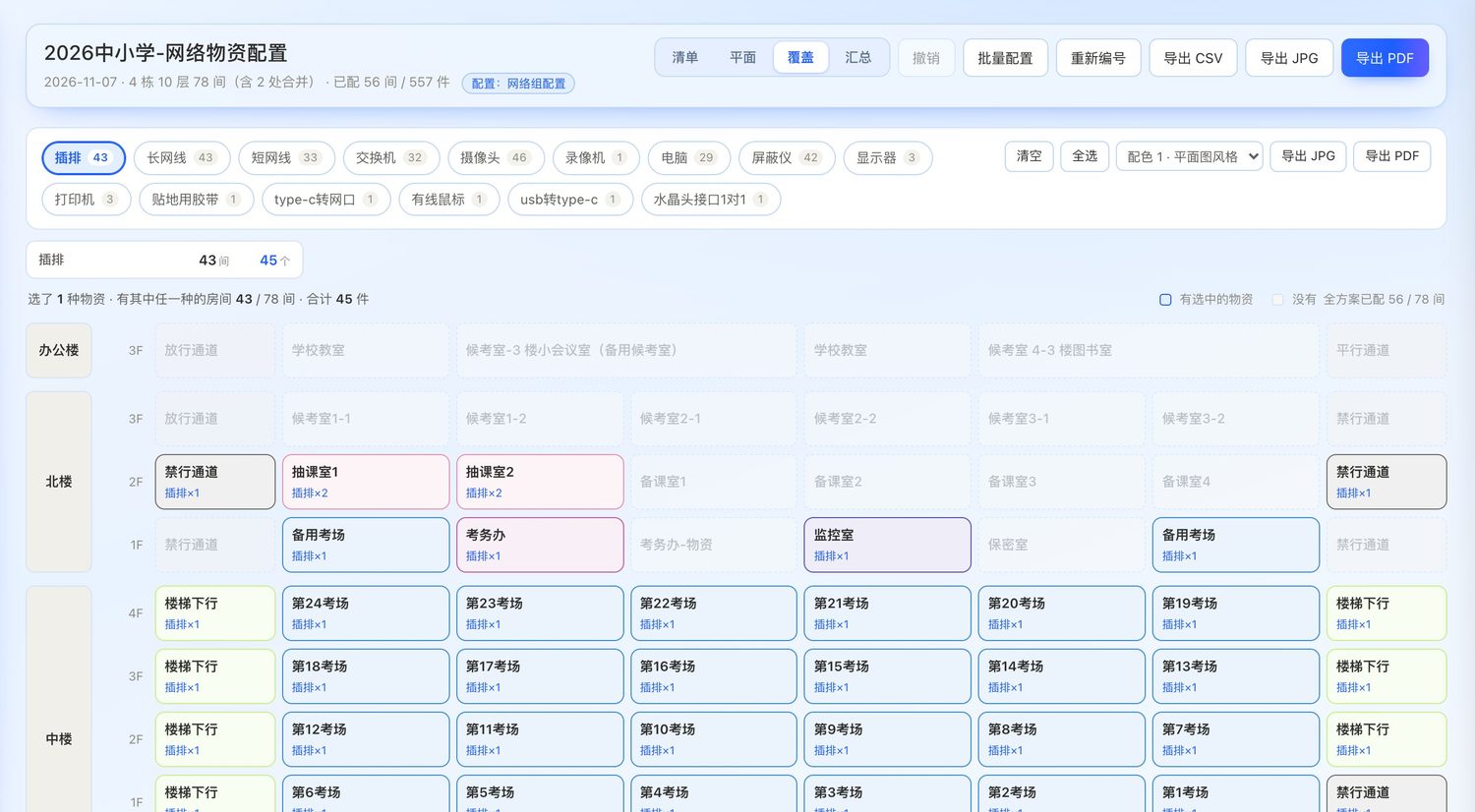Select the 电脑 material chip
Viewport: 1475px width, 812px height.
[689, 157]
